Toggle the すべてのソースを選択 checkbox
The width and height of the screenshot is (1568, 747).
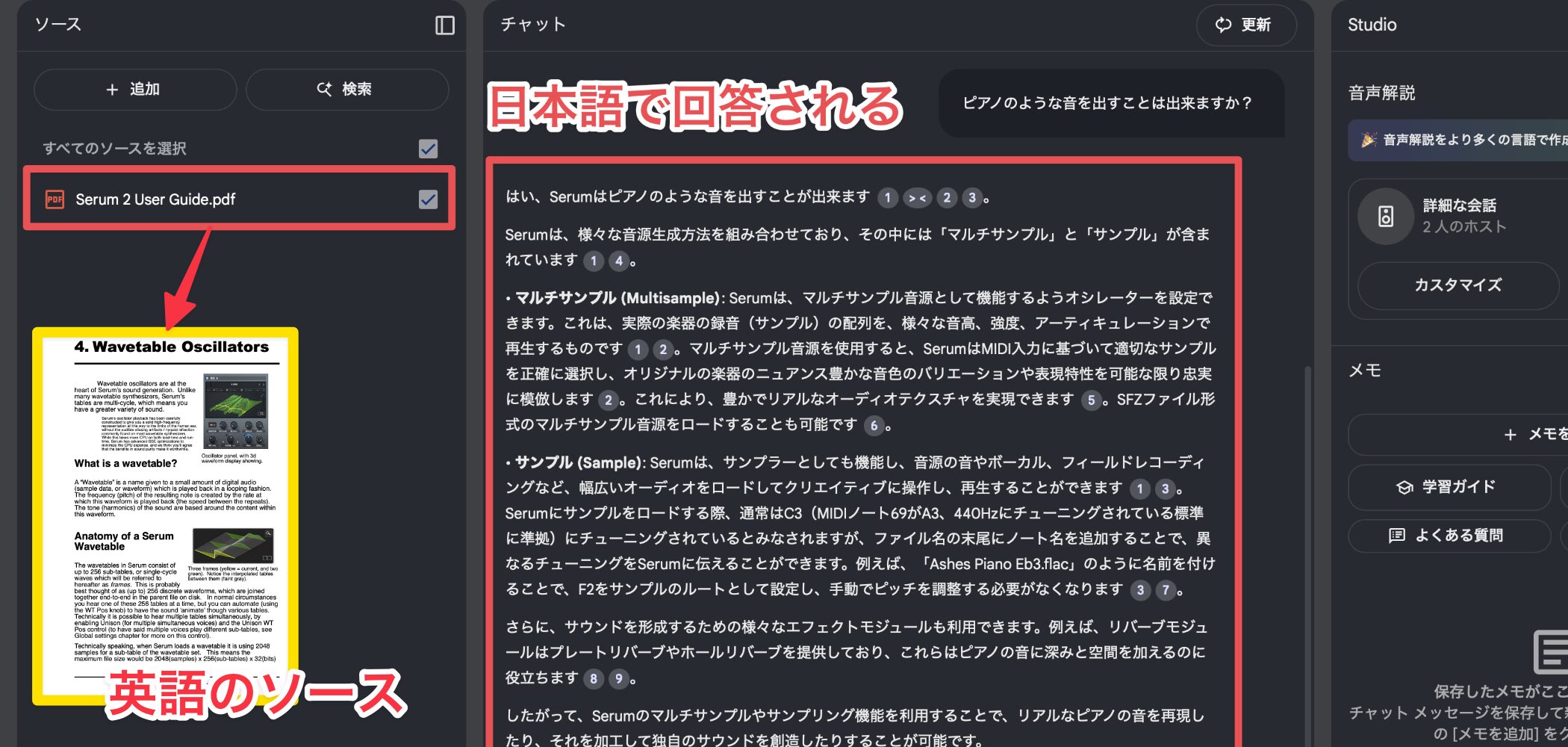tap(428, 149)
